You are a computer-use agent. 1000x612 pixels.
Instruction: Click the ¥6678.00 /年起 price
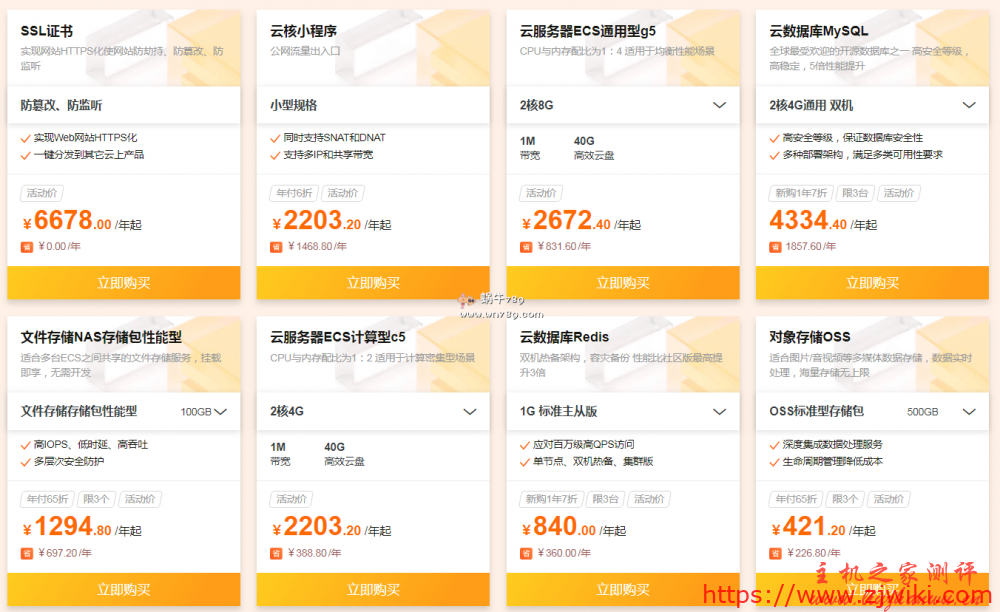pyautogui.click(x=82, y=221)
